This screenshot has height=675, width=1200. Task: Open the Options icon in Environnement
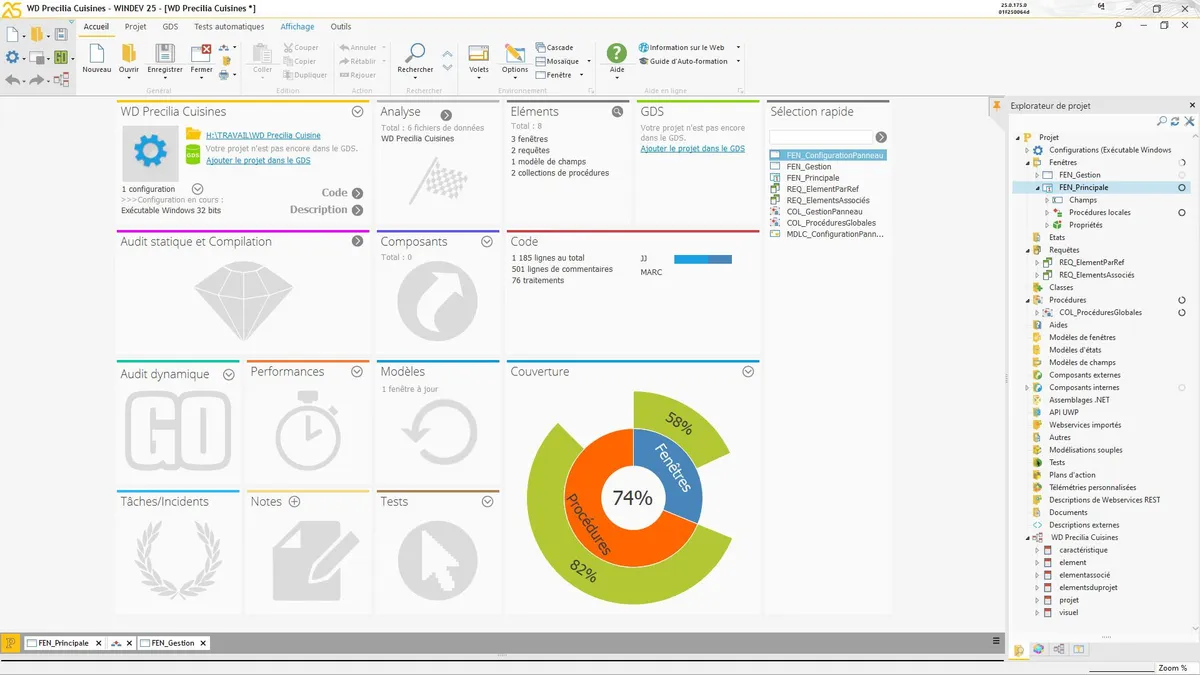[515, 53]
